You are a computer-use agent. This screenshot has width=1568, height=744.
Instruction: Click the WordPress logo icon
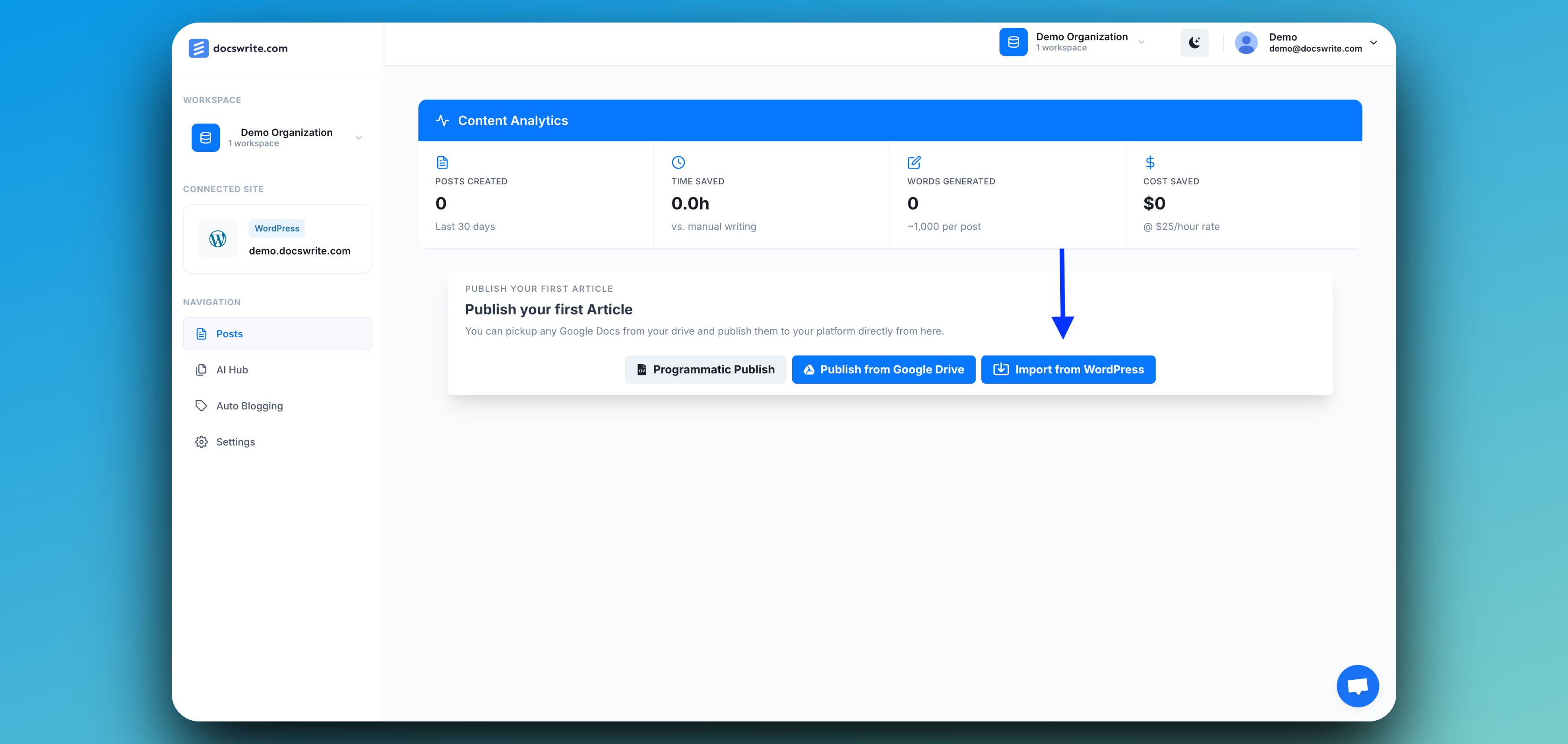click(x=217, y=238)
